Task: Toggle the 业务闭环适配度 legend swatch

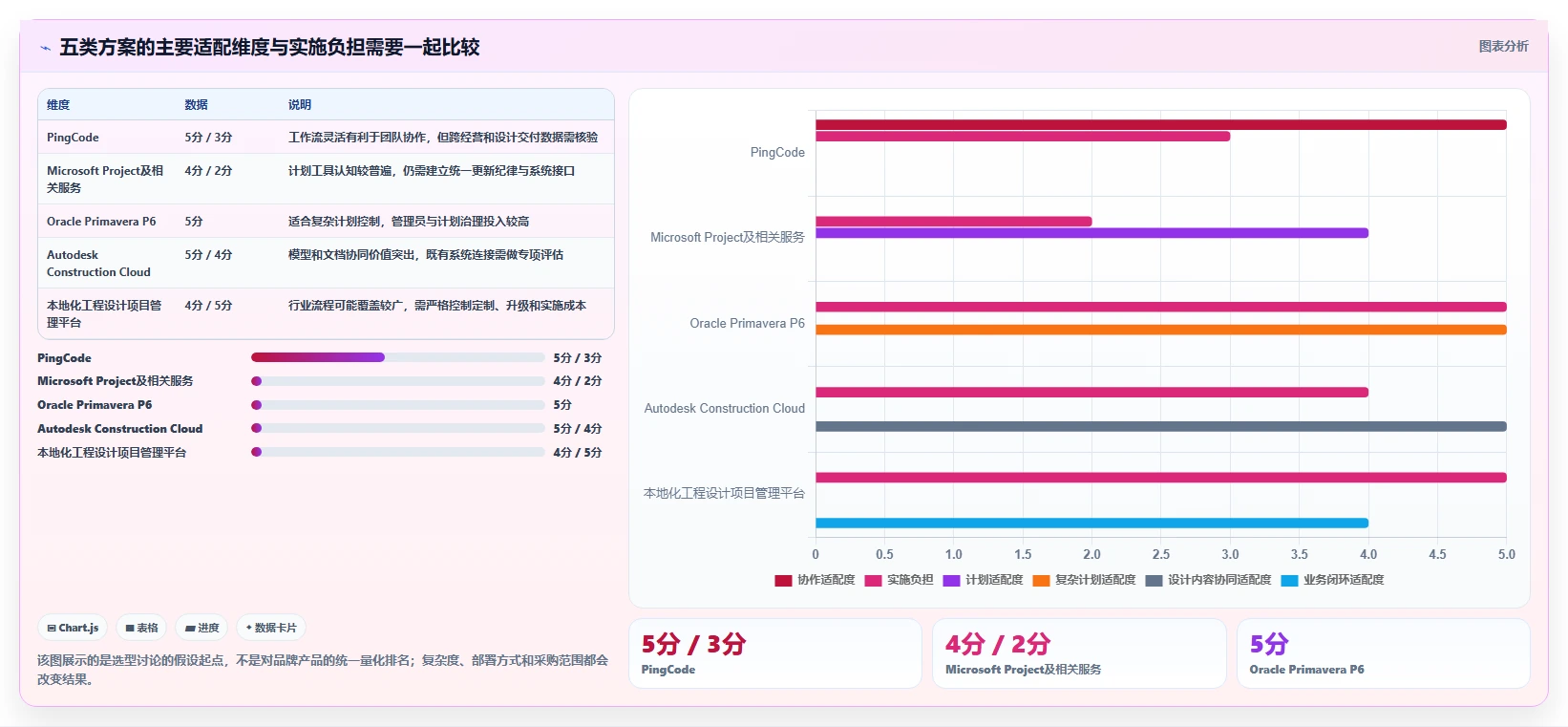Action: 1289,580
